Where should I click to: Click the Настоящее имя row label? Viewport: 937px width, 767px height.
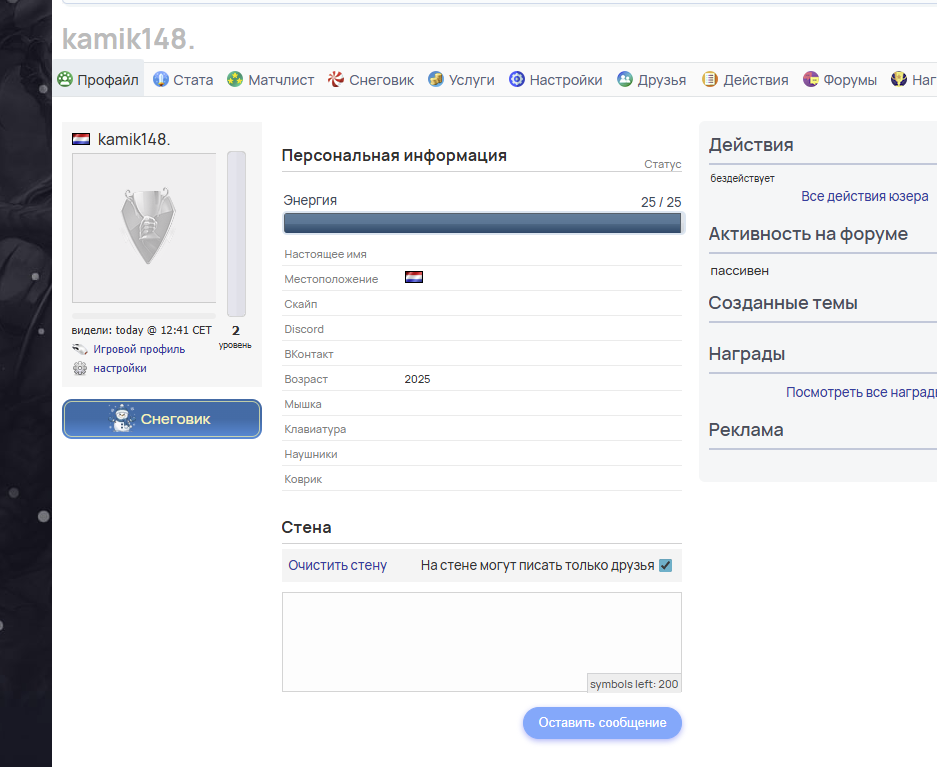(x=325, y=254)
